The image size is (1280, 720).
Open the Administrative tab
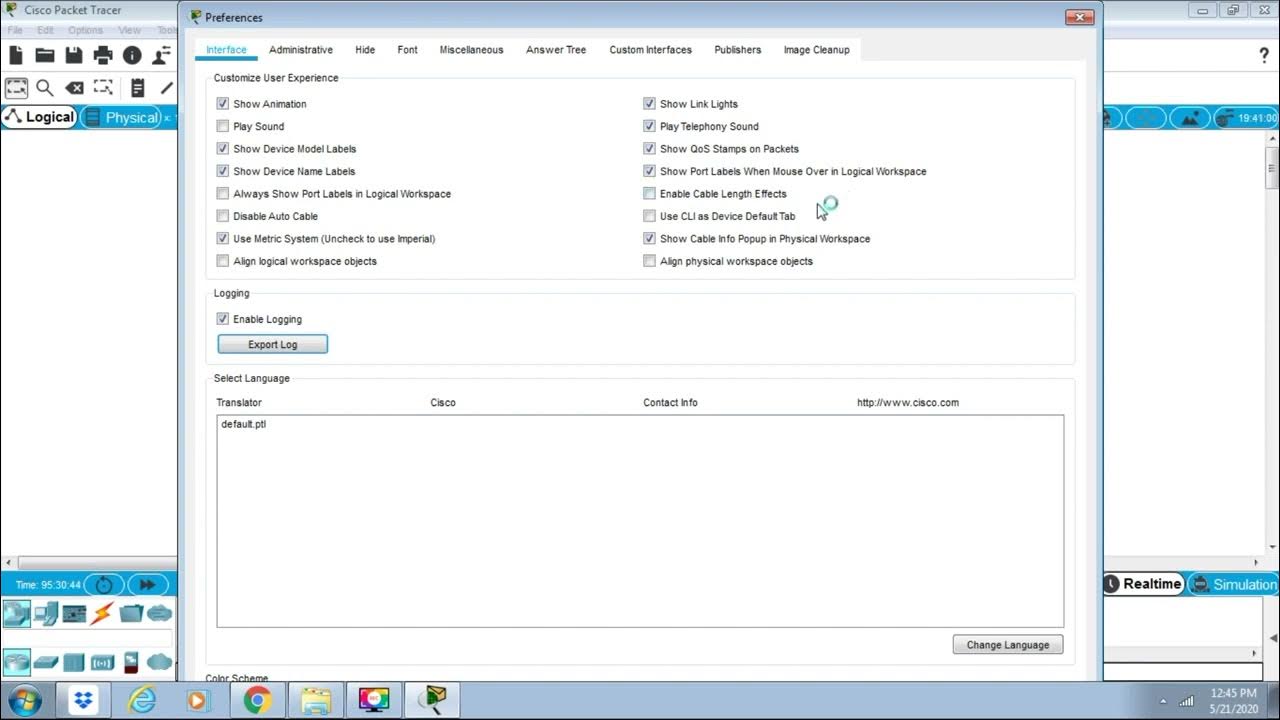pyautogui.click(x=301, y=50)
